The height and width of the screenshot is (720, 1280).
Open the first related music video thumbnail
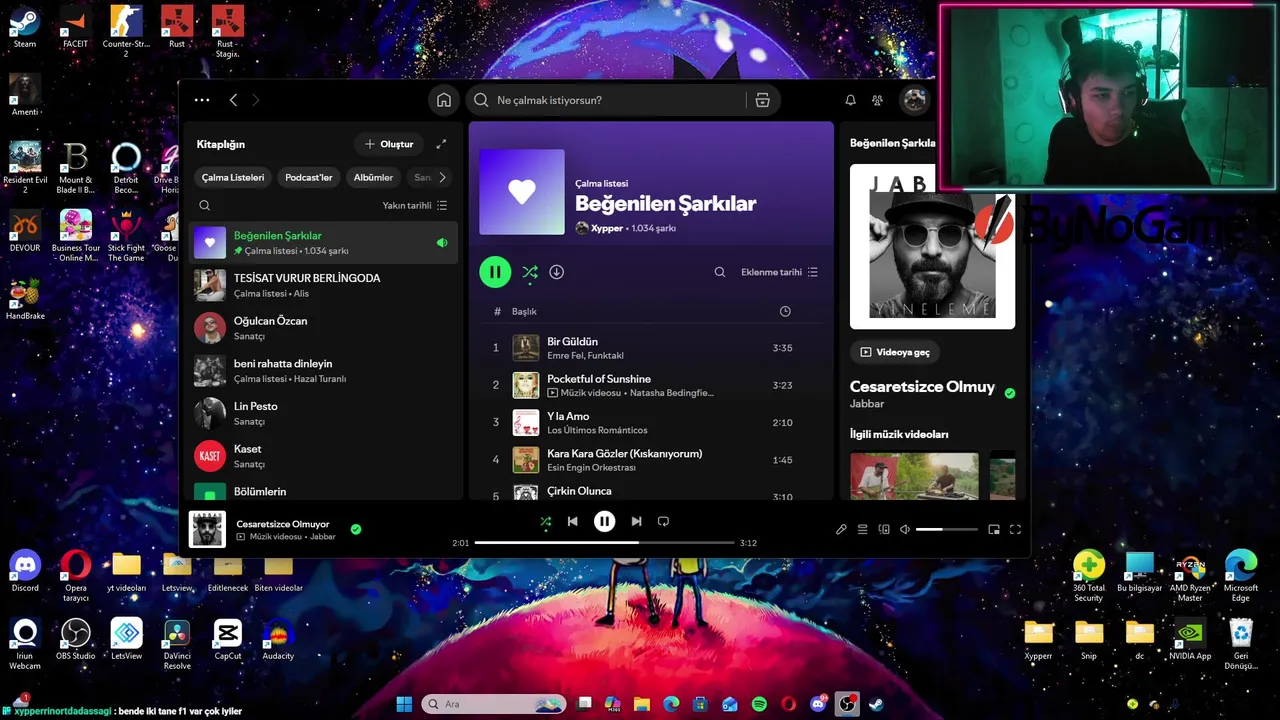914,475
